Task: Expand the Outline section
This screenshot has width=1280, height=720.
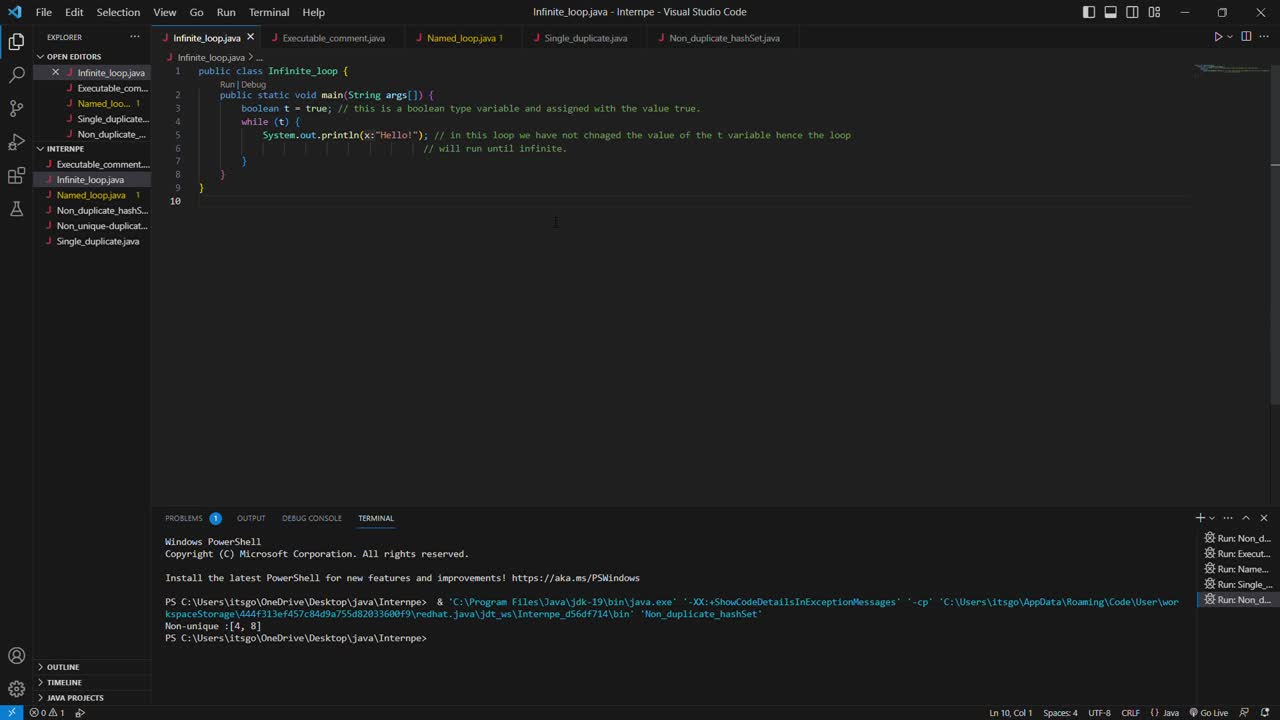Action: pos(63,667)
